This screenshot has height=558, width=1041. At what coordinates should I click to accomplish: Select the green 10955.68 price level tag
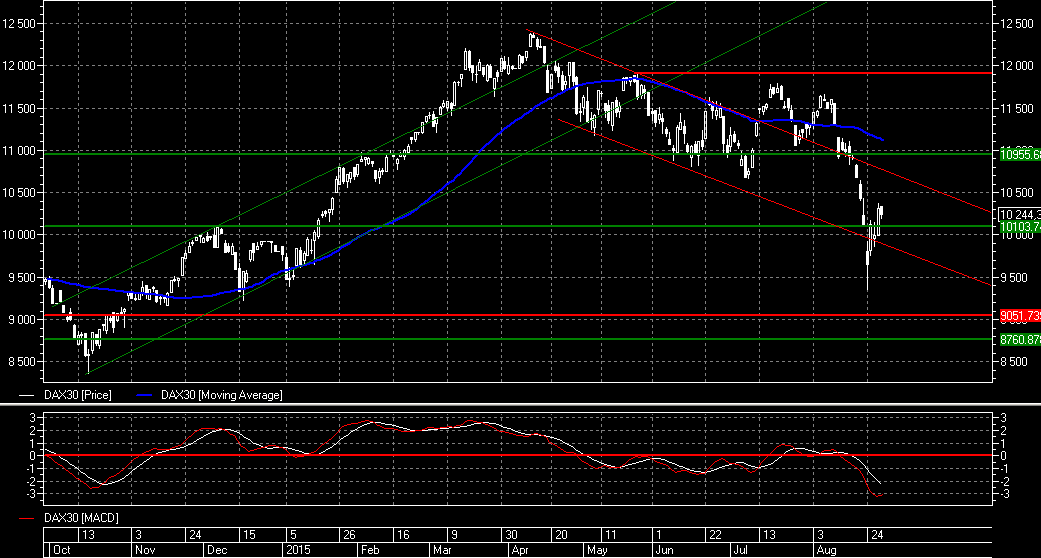click(1019, 155)
